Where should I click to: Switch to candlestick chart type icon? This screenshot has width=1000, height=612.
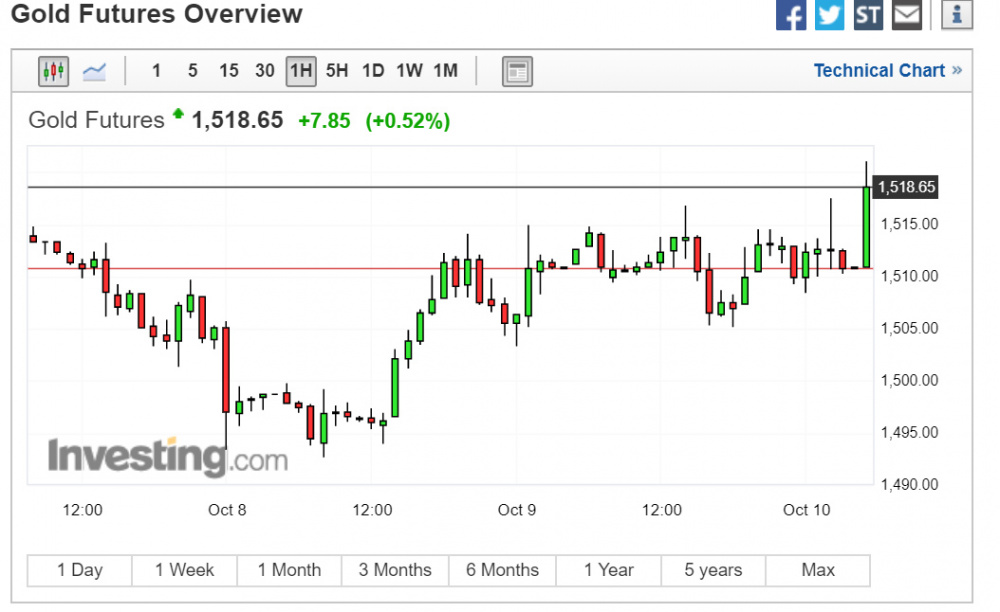54,71
